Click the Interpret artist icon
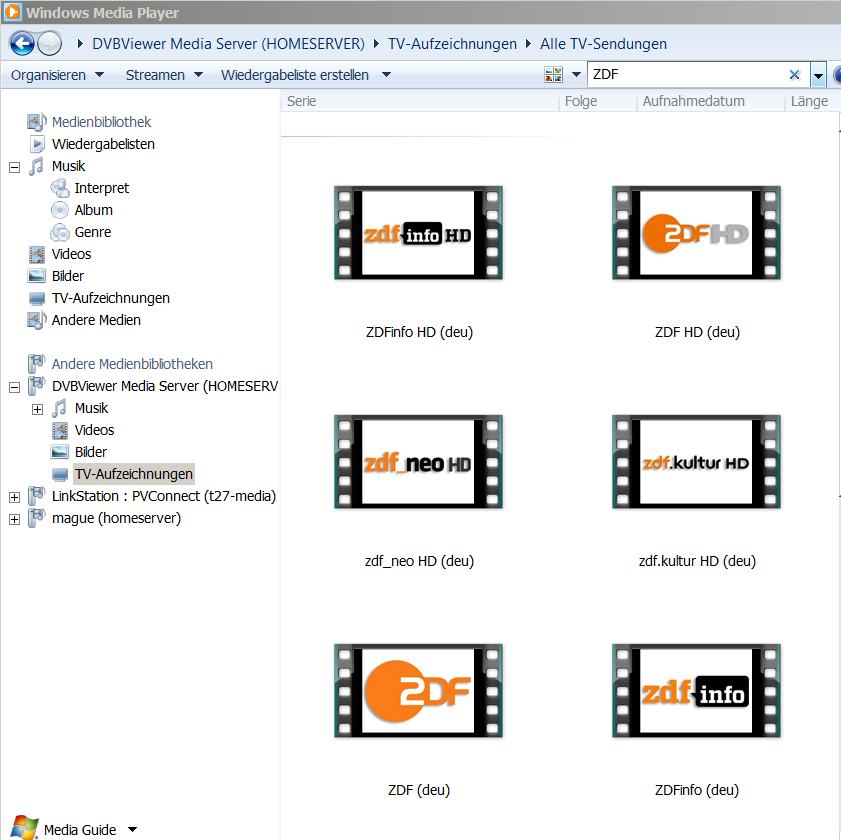The width and height of the screenshot is (841, 840). click(x=60, y=188)
